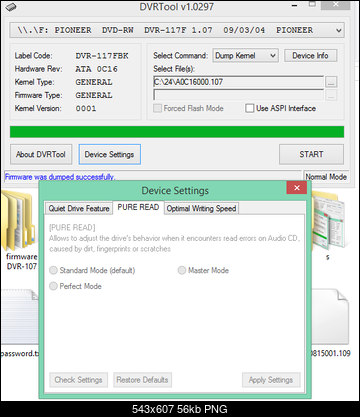Click the Restore Defaults button

143,380
